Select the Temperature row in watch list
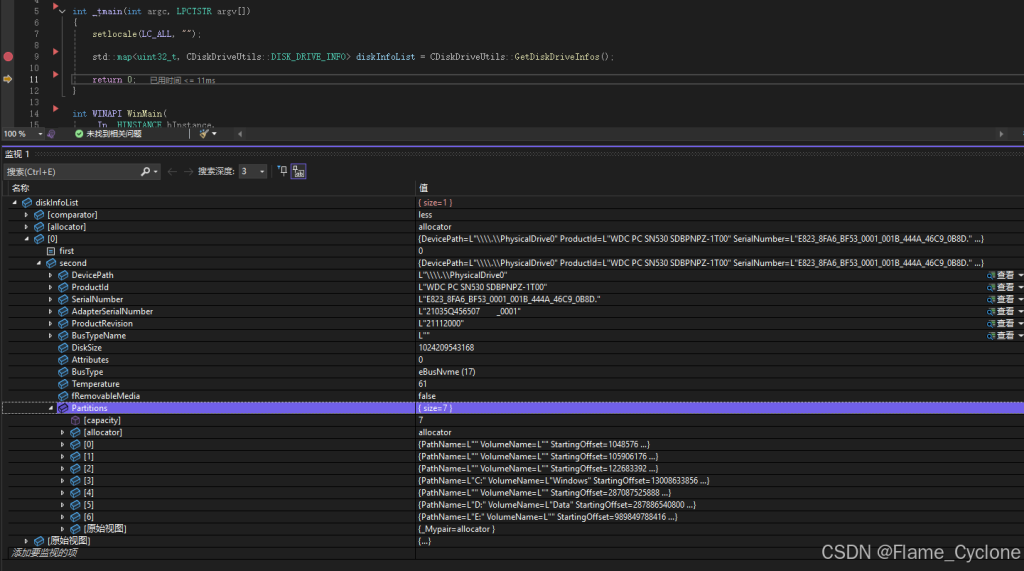Image resolution: width=1024 pixels, height=571 pixels. (95, 384)
